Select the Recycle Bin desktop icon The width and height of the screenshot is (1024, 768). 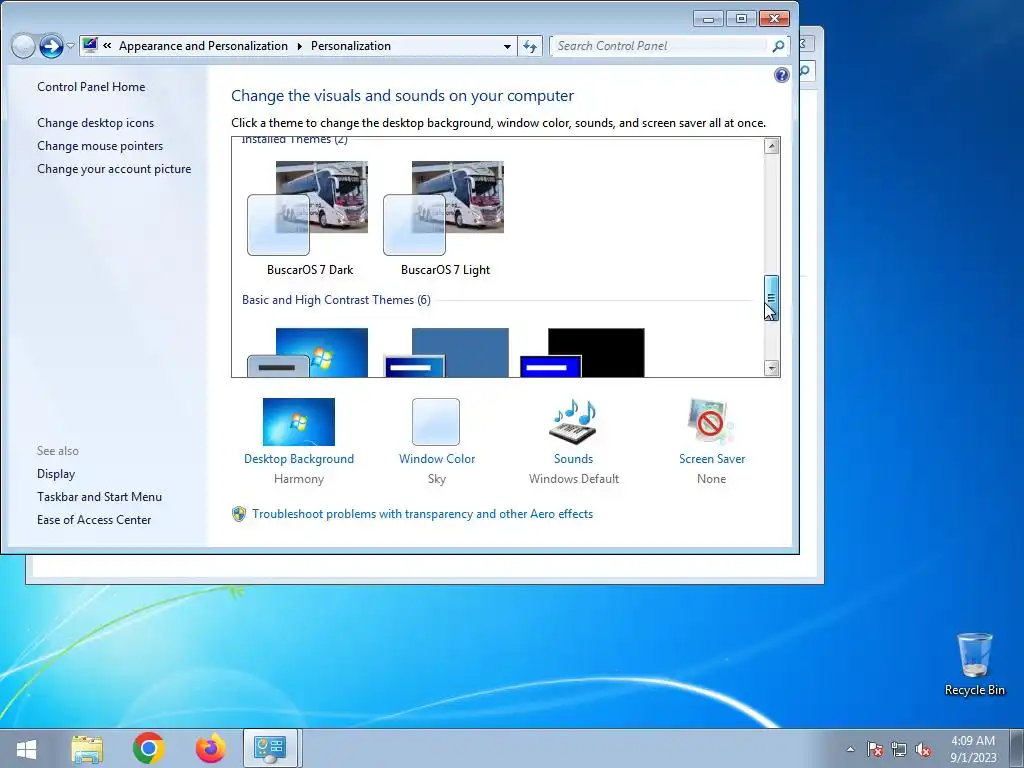(974, 664)
